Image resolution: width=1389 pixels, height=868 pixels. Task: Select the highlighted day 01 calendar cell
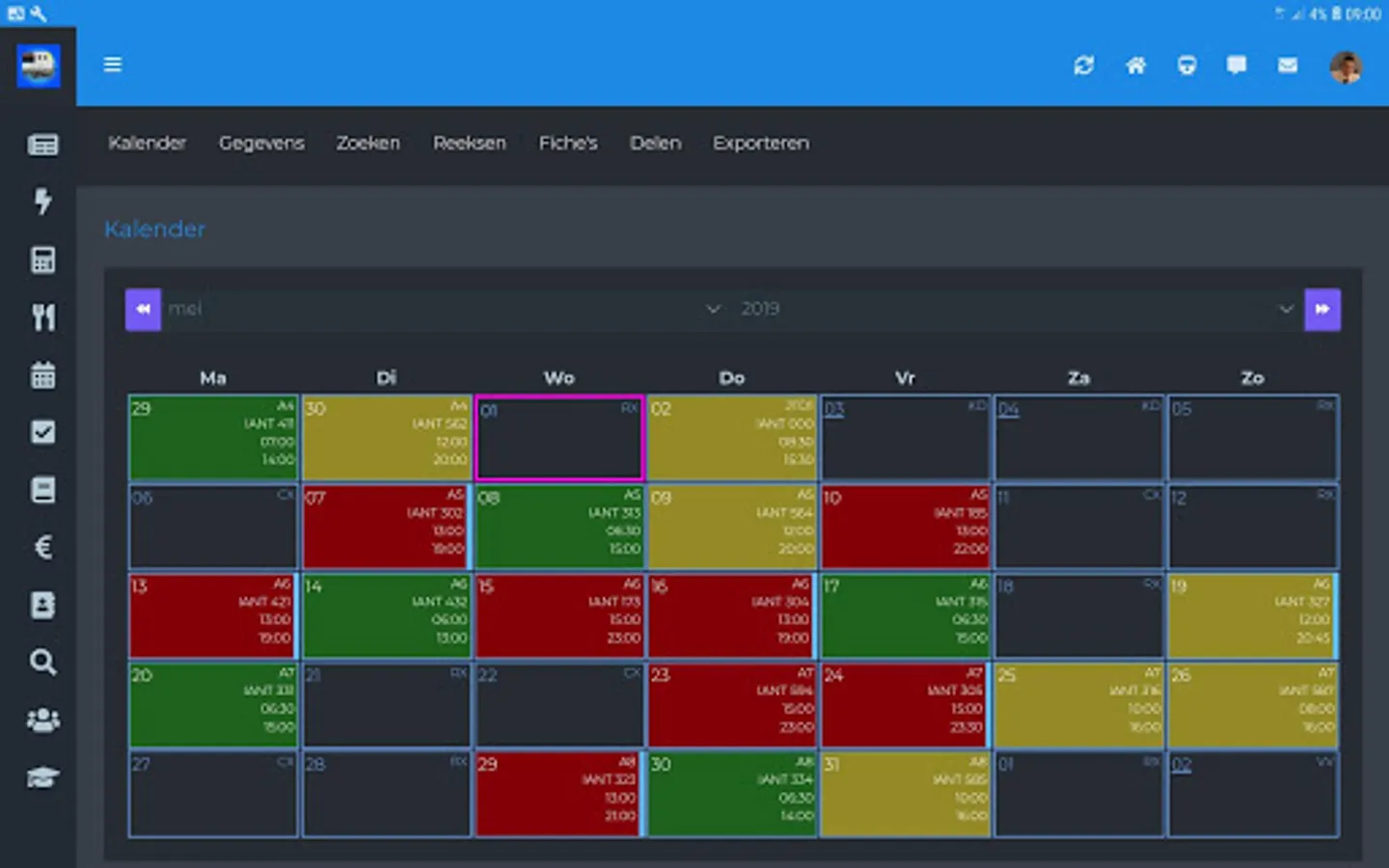(559, 438)
